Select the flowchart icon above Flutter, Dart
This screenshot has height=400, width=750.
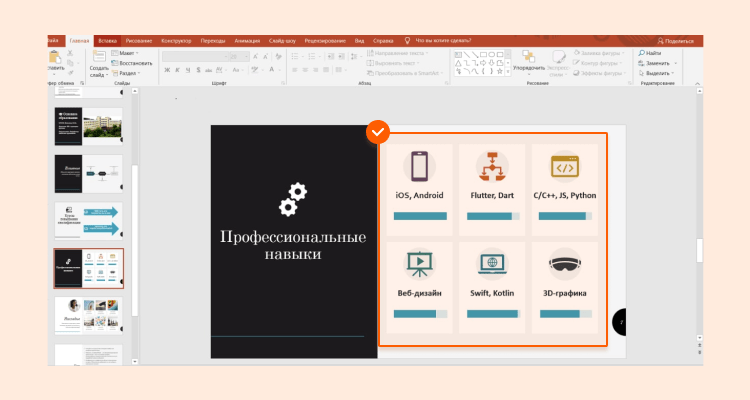pyautogui.click(x=492, y=165)
